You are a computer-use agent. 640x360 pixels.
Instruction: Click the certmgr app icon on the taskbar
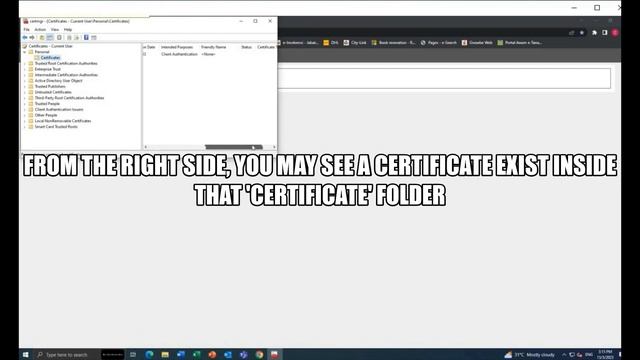pos(275,355)
